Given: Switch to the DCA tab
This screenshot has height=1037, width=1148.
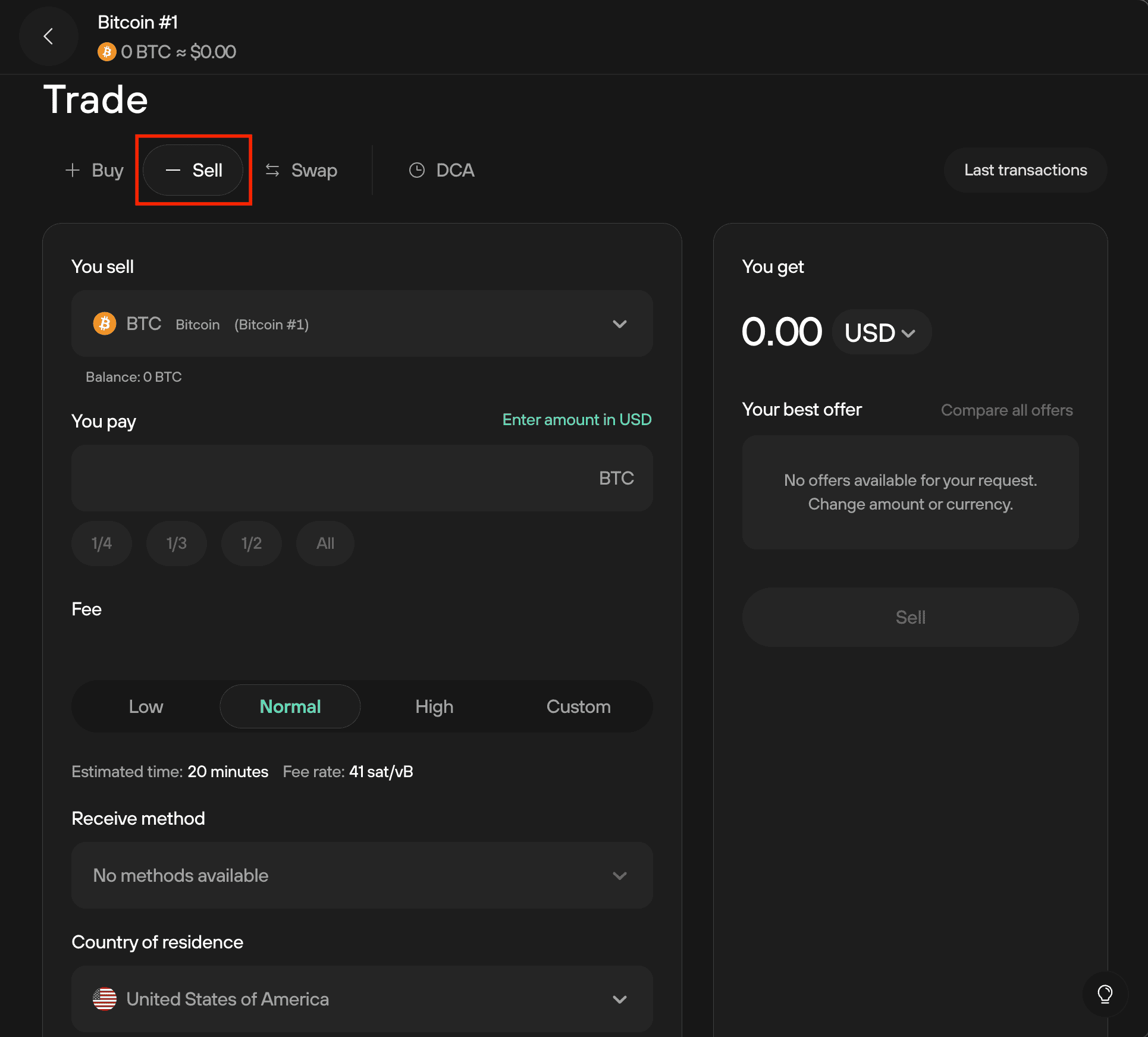Looking at the screenshot, I should [442, 170].
